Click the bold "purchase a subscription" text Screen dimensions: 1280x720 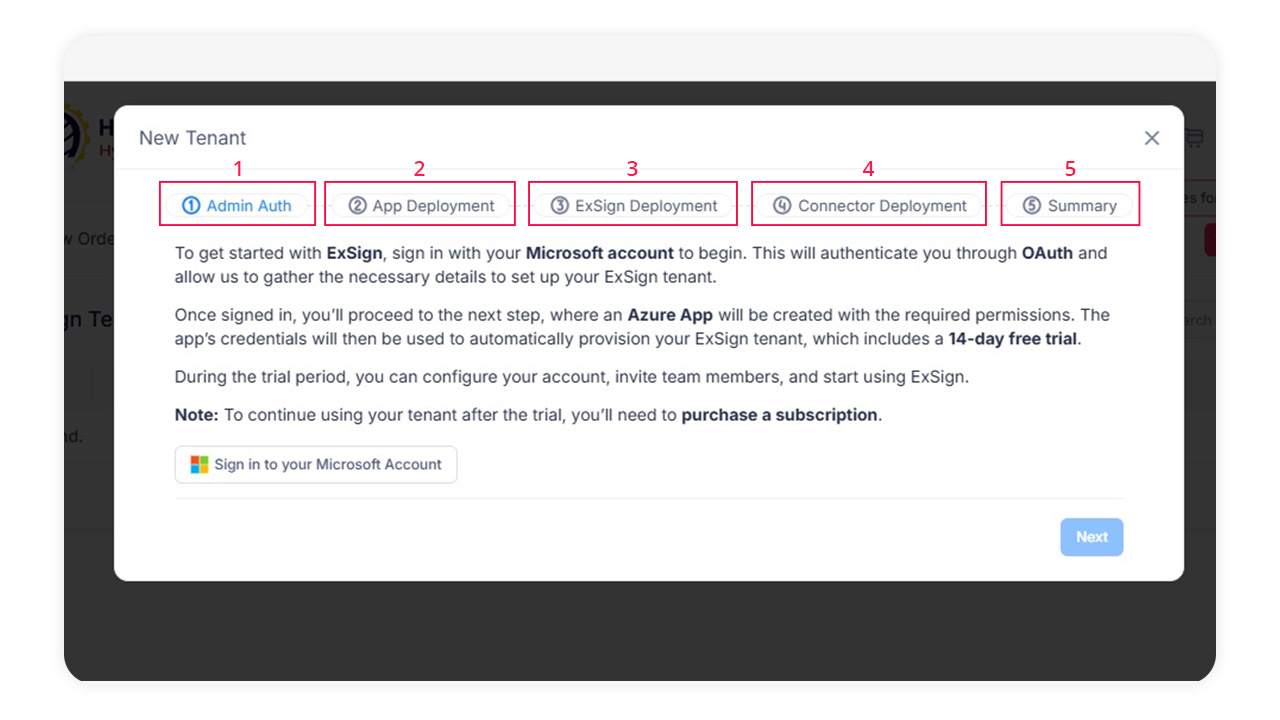click(x=779, y=415)
